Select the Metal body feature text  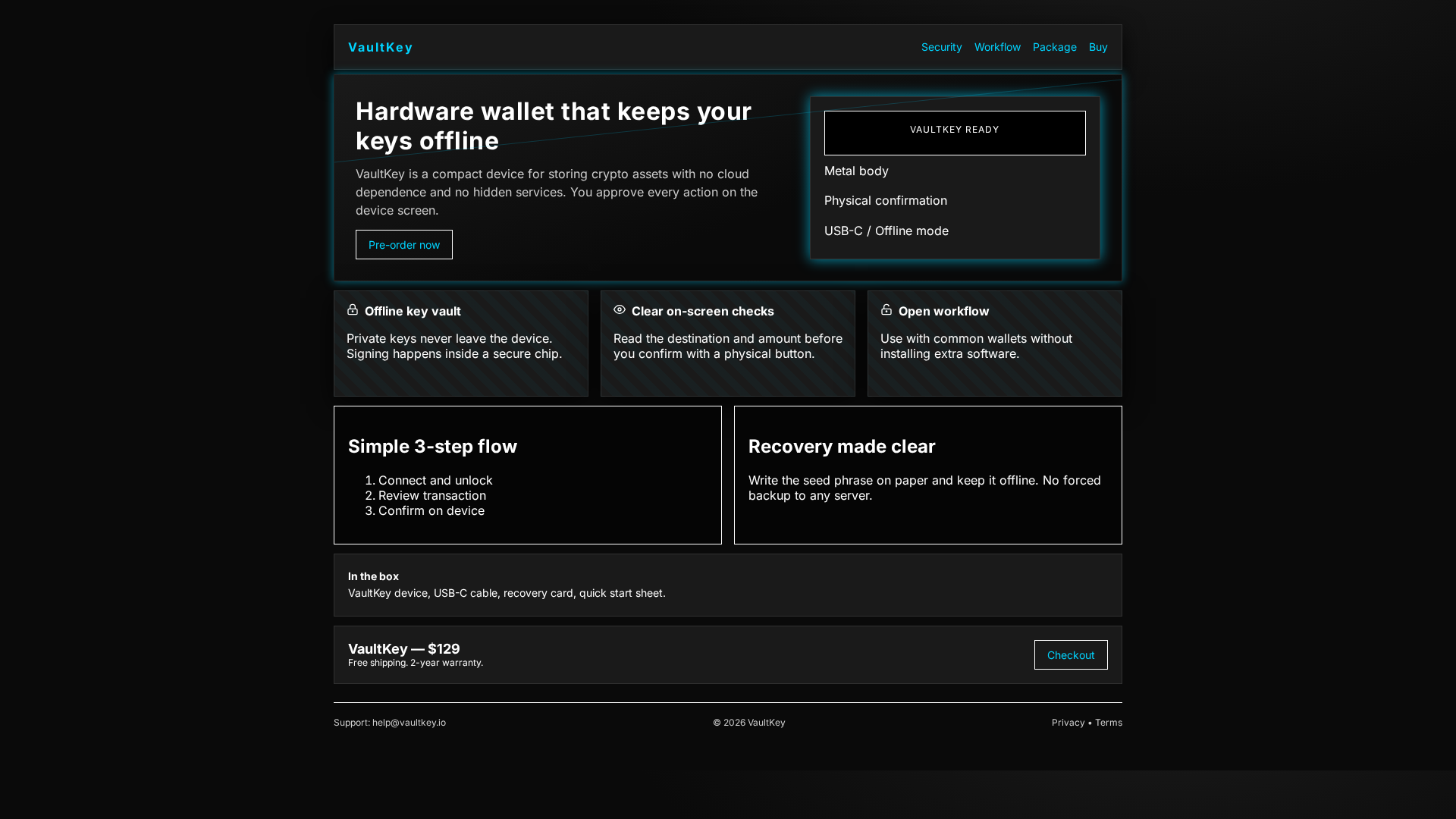coord(856,171)
